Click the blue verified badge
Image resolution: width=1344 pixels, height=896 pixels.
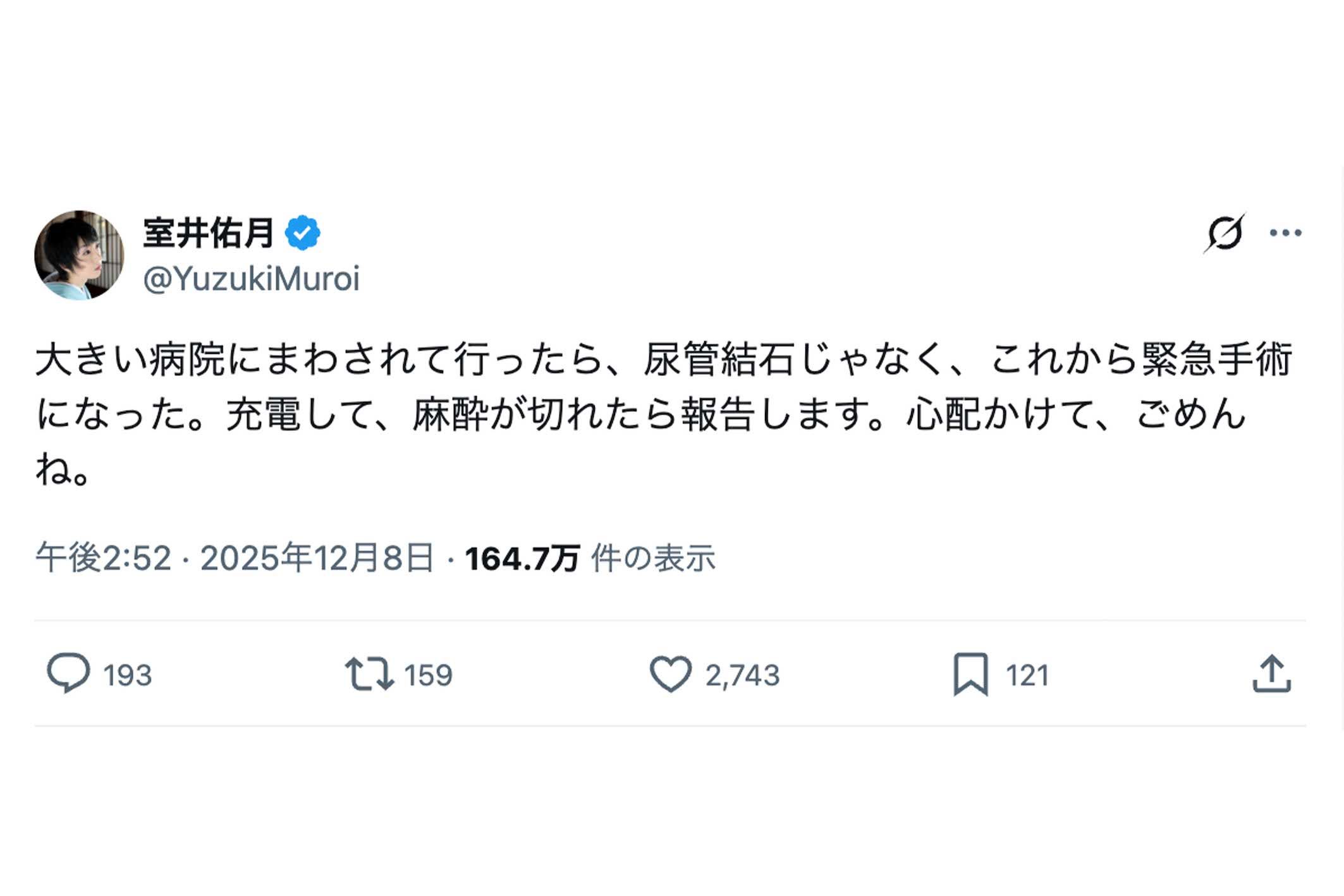304,231
